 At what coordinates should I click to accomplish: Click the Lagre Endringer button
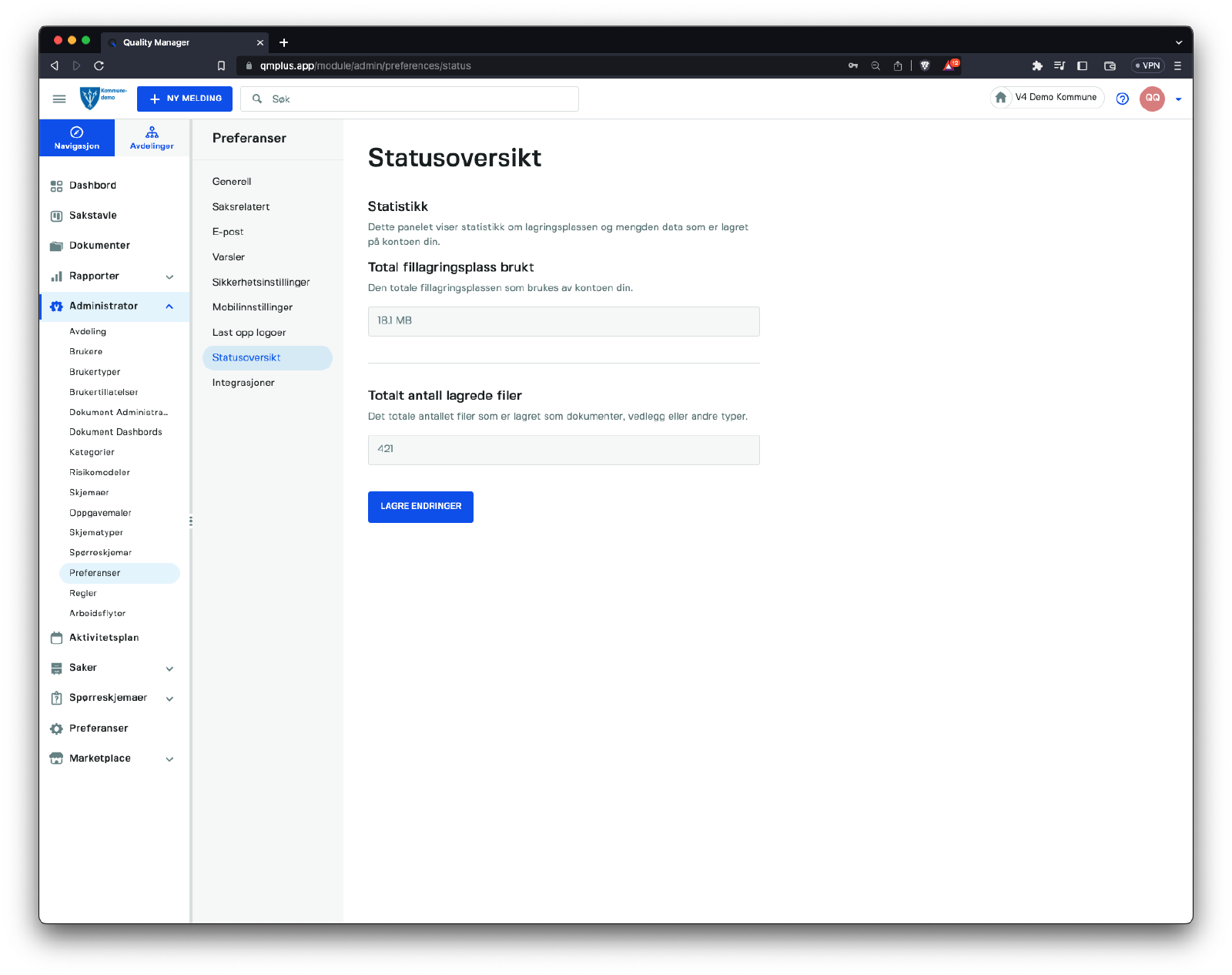point(420,507)
